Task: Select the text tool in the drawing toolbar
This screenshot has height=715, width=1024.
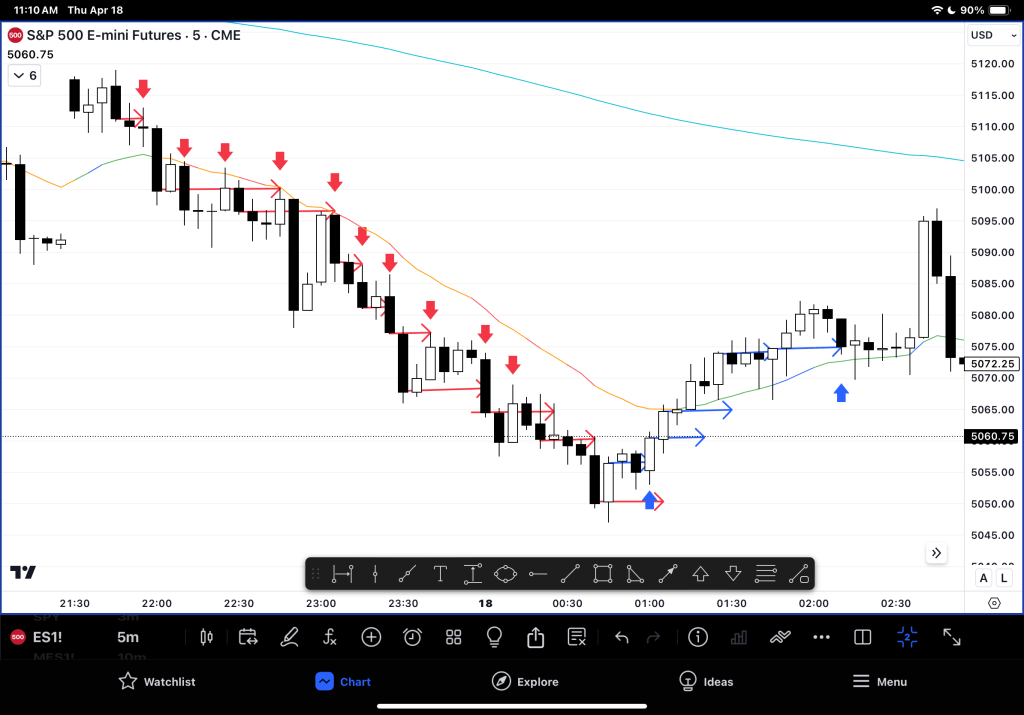Action: tap(440, 574)
